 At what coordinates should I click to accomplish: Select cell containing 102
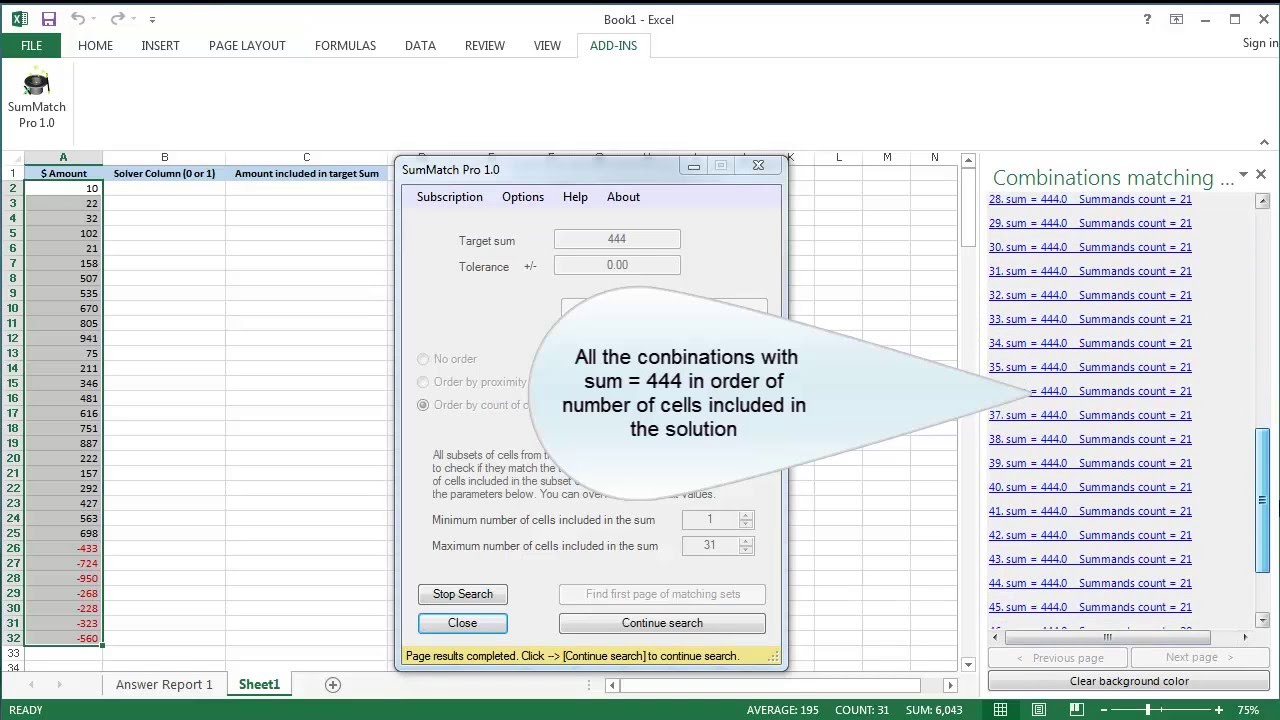click(x=63, y=233)
